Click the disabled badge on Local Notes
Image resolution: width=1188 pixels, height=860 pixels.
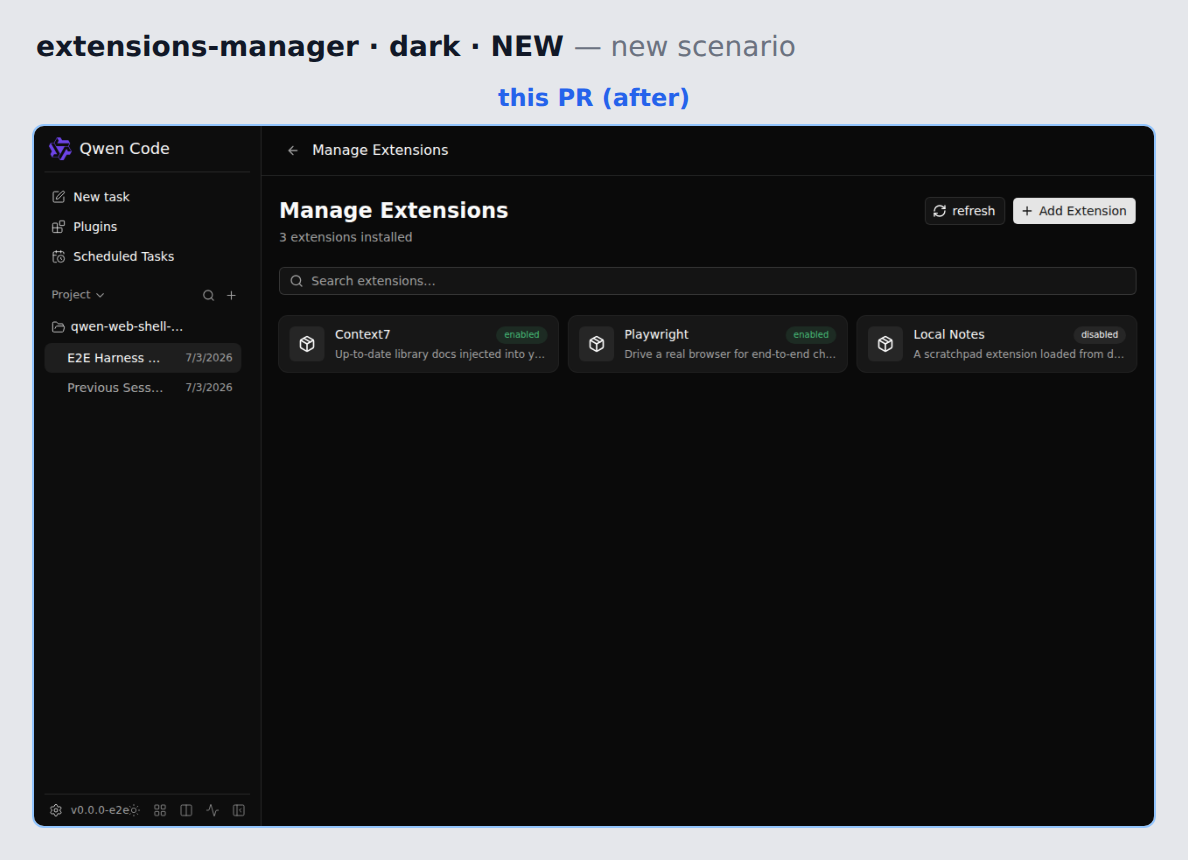(x=1099, y=335)
